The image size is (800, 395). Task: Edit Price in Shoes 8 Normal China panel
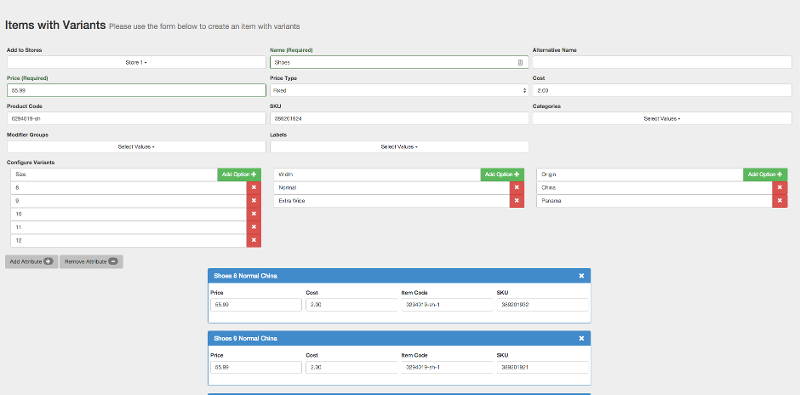(256, 305)
